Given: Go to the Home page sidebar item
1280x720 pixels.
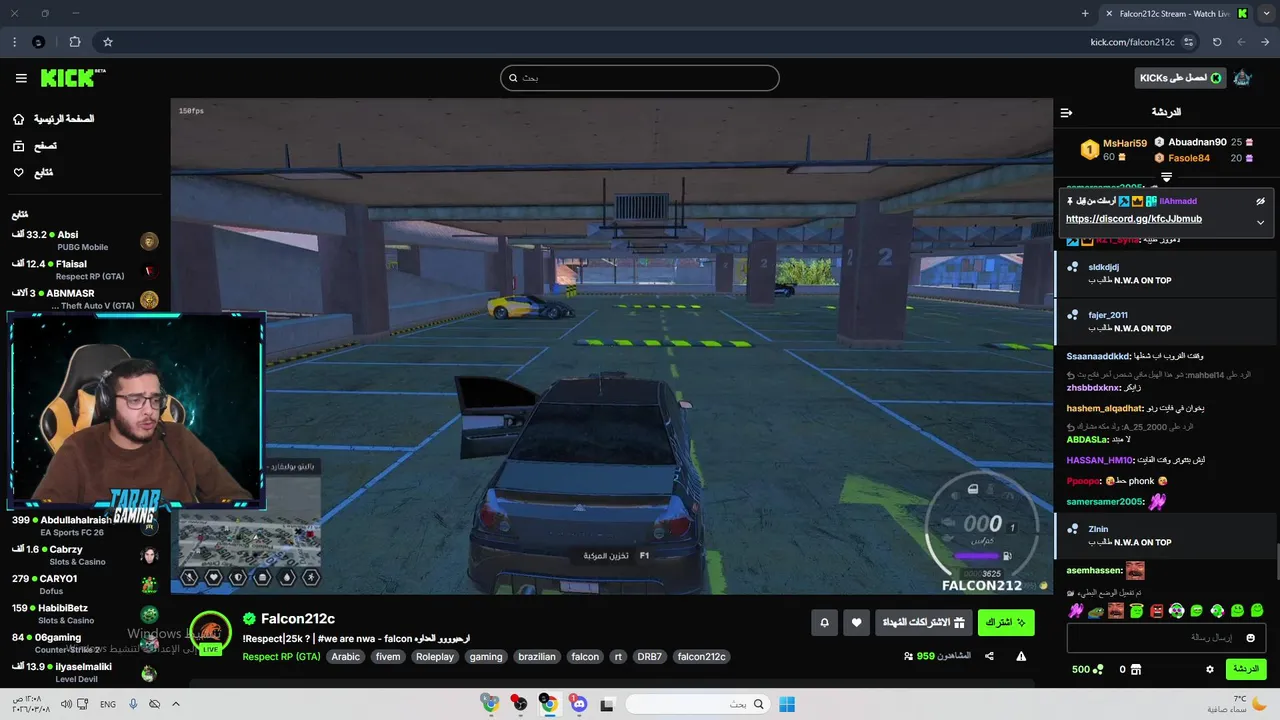Looking at the screenshot, I should [x=53, y=119].
